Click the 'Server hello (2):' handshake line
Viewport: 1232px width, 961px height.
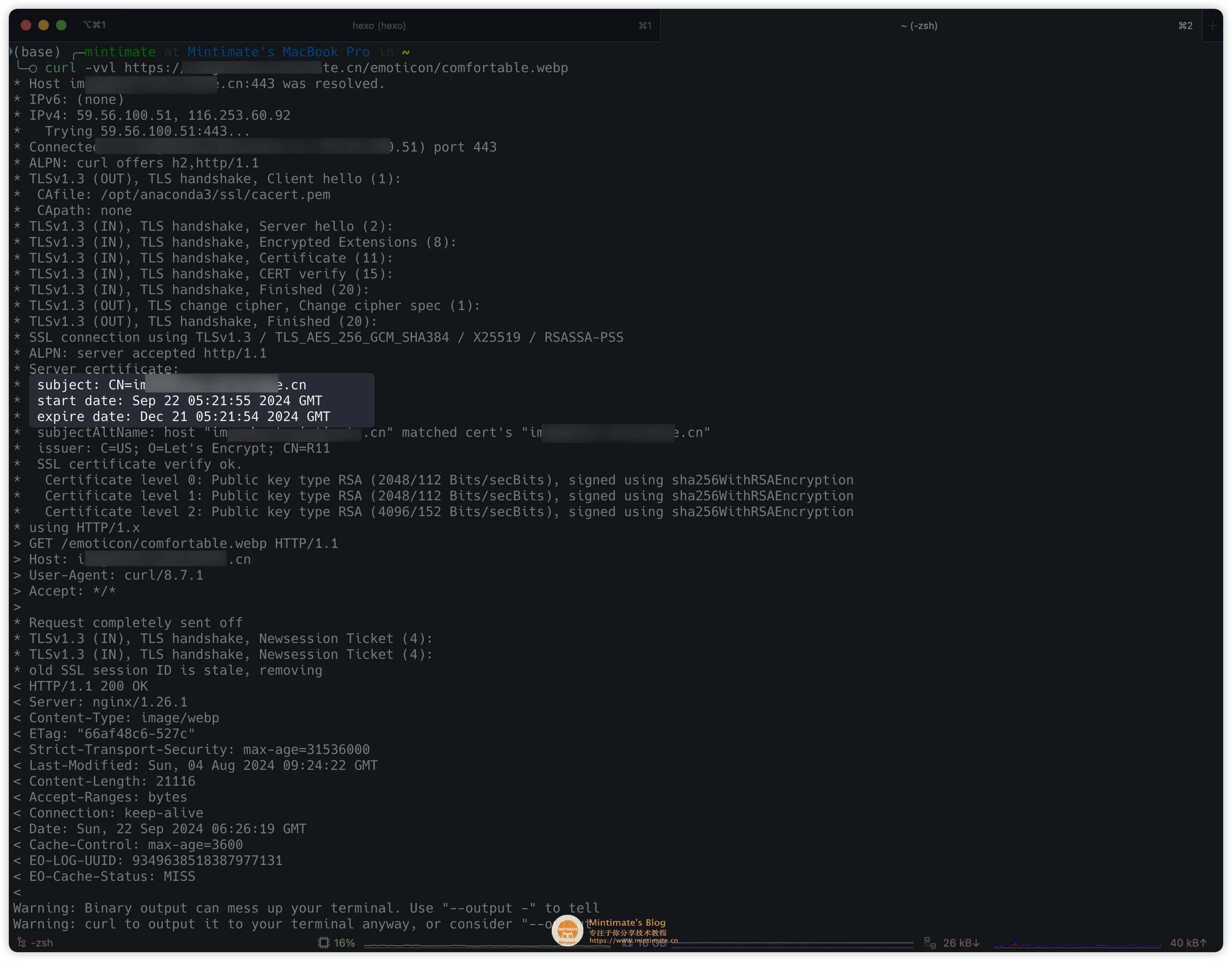click(203, 226)
